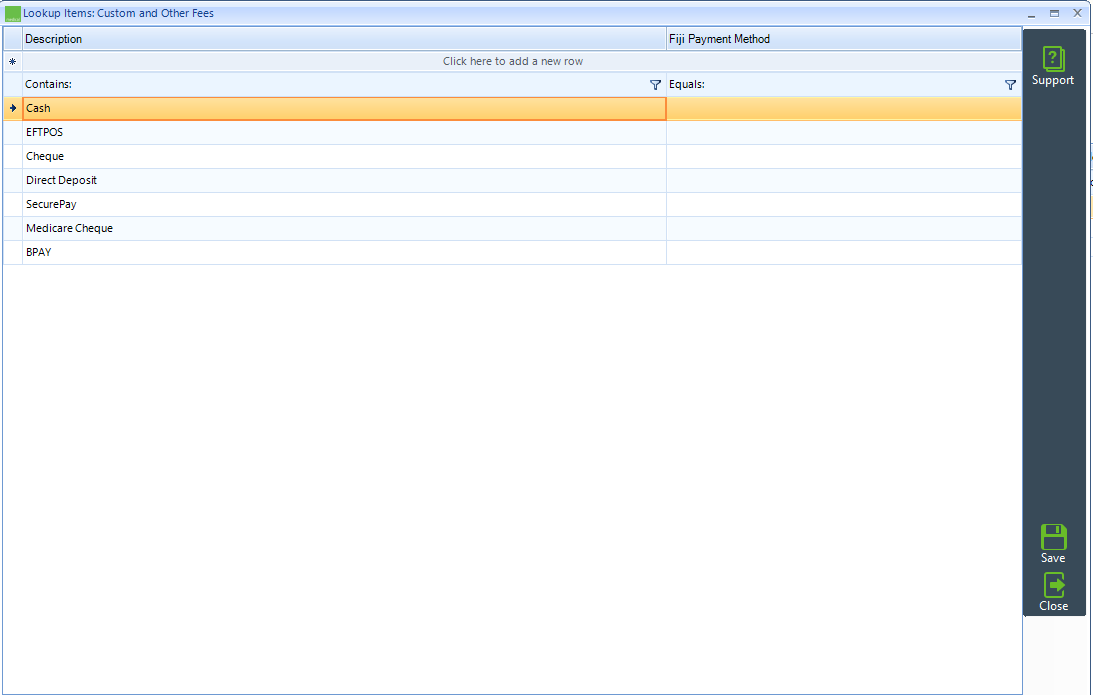
Task: Click the green app icon in title bar
Action: (13, 13)
